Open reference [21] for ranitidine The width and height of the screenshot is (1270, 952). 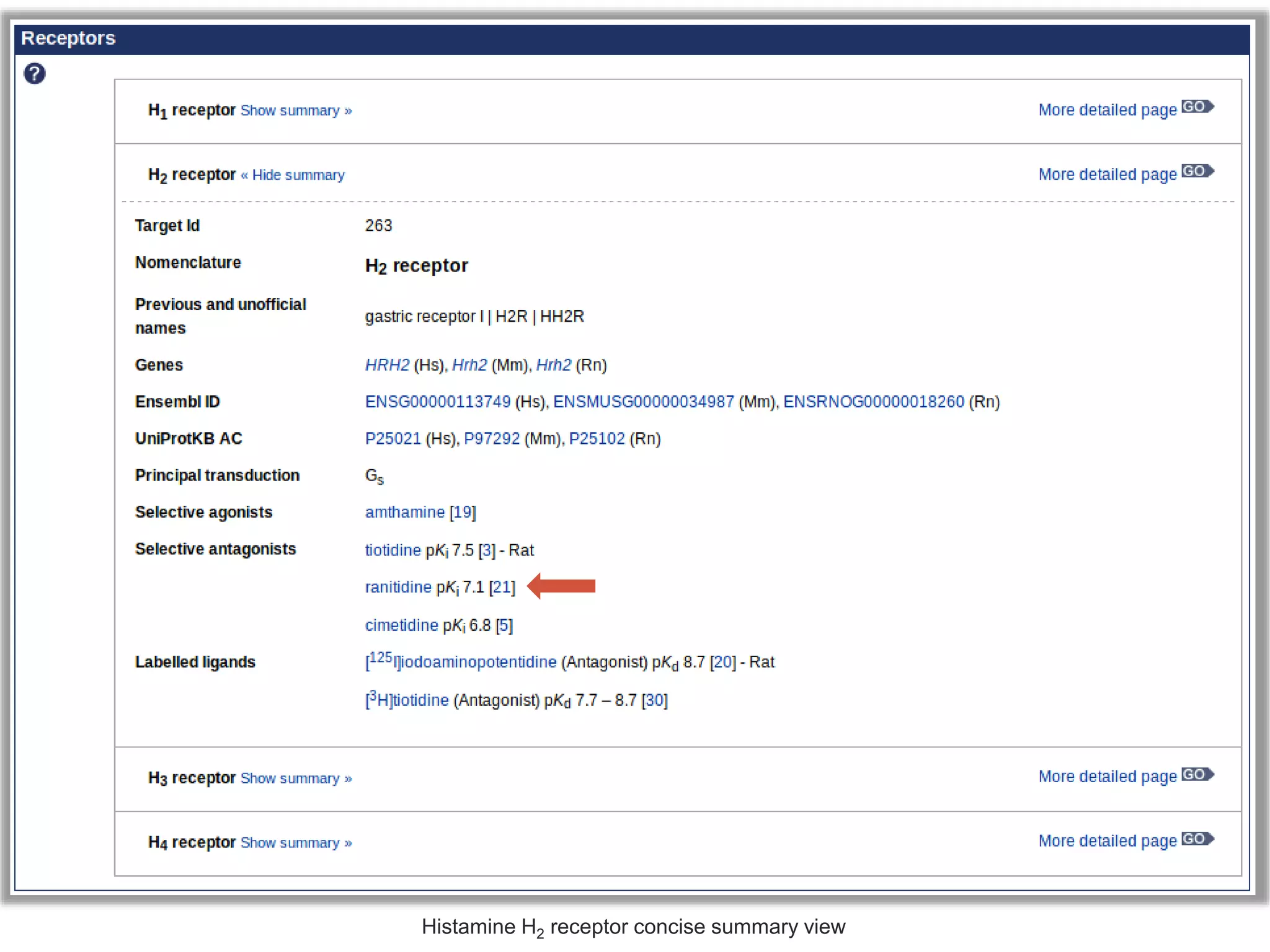tap(502, 586)
